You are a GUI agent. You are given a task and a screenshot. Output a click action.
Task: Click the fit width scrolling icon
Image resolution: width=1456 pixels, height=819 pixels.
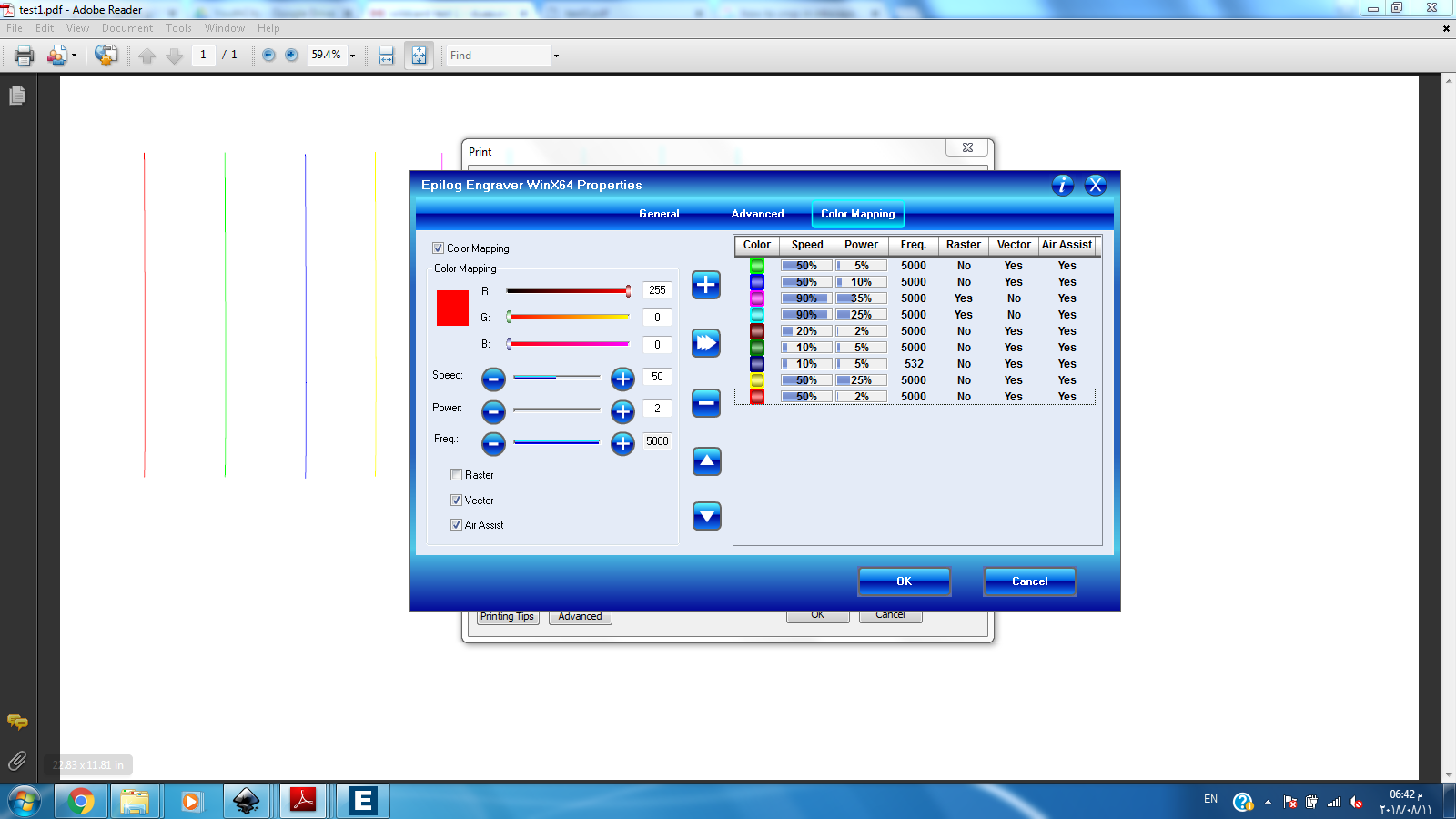[387, 56]
